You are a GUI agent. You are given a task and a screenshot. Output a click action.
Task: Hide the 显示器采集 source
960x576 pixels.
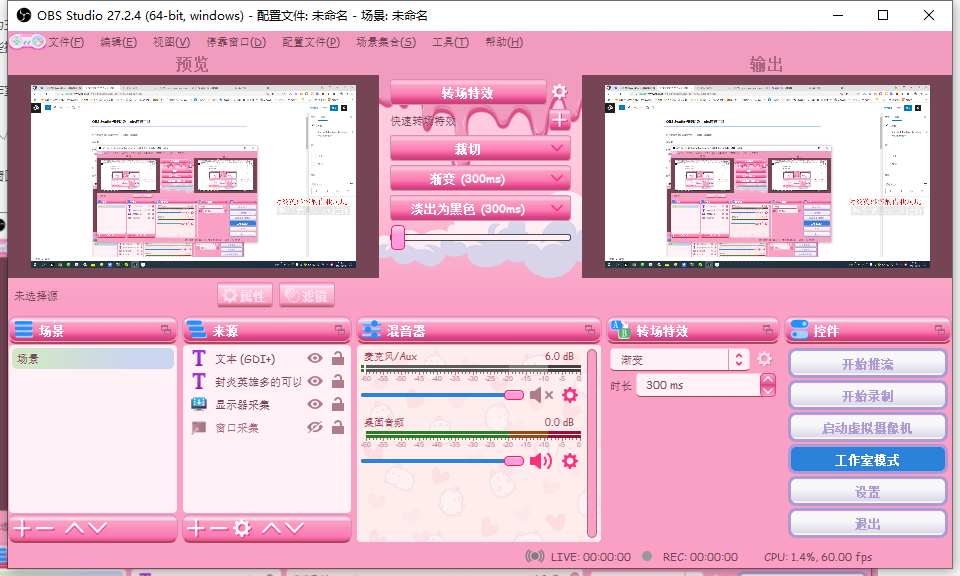315,405
